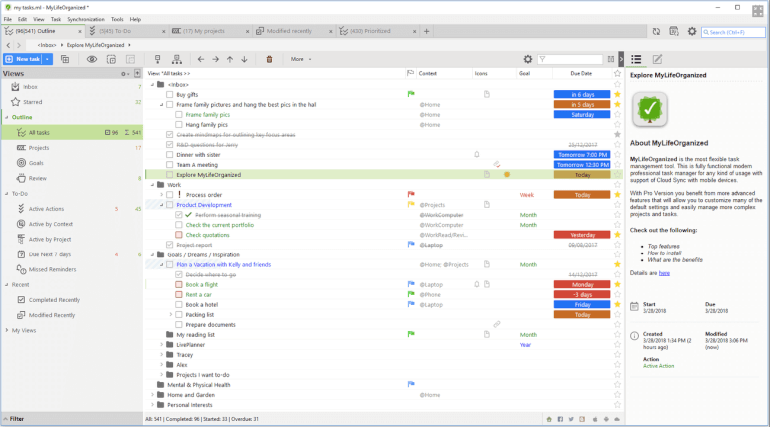
Task: Unstar the Buy gifts task
Action: pos(617,94)
